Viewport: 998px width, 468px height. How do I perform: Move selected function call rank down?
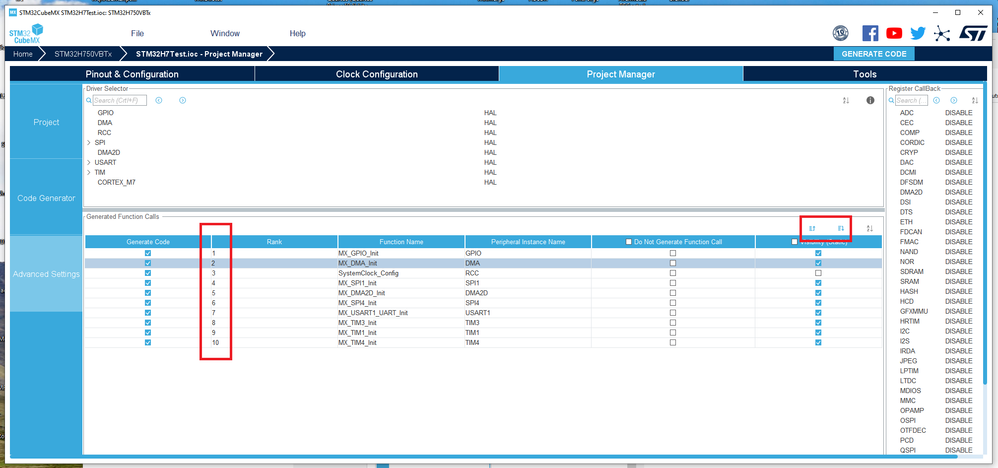click(840, 228)
